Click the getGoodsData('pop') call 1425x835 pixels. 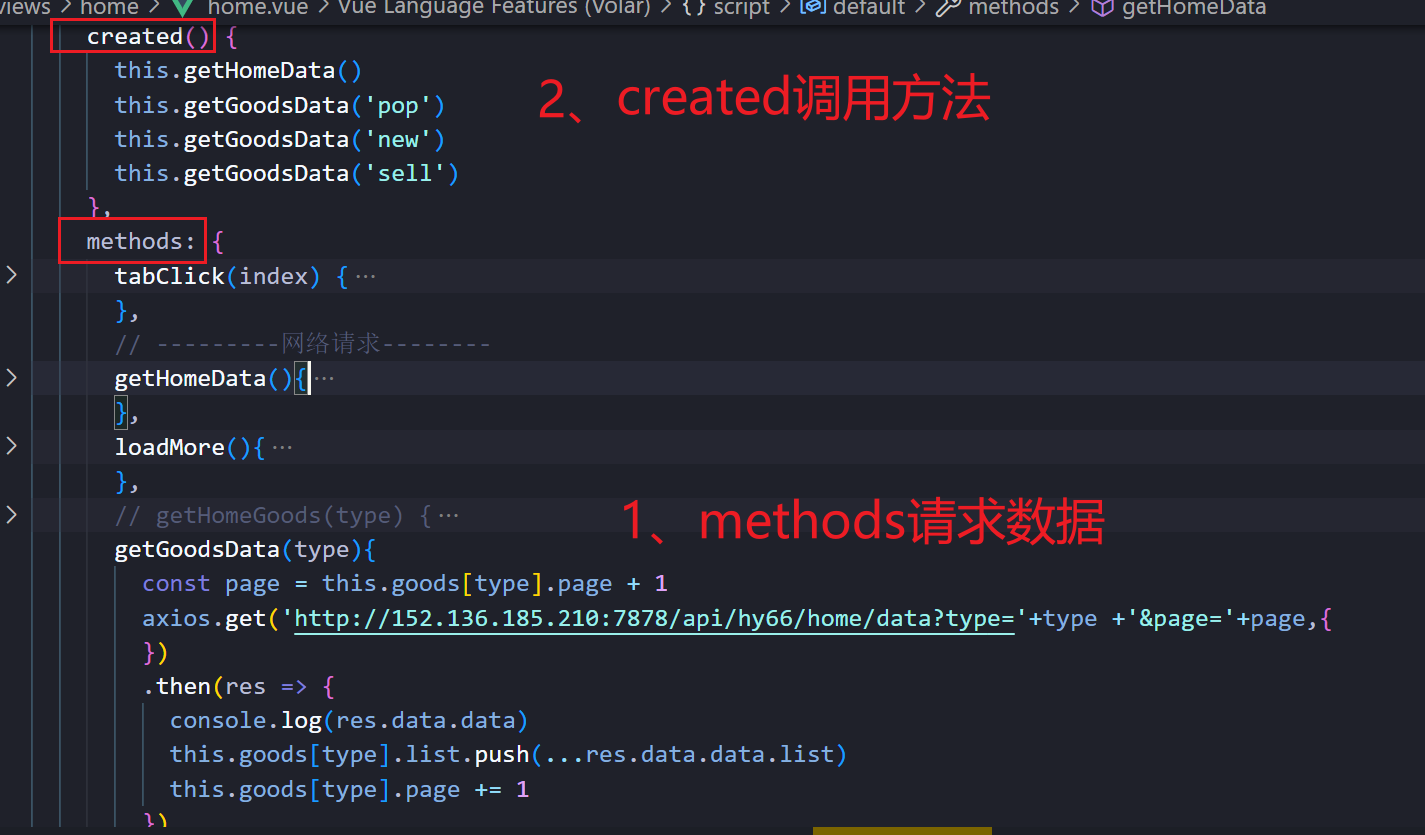(280, 105)
